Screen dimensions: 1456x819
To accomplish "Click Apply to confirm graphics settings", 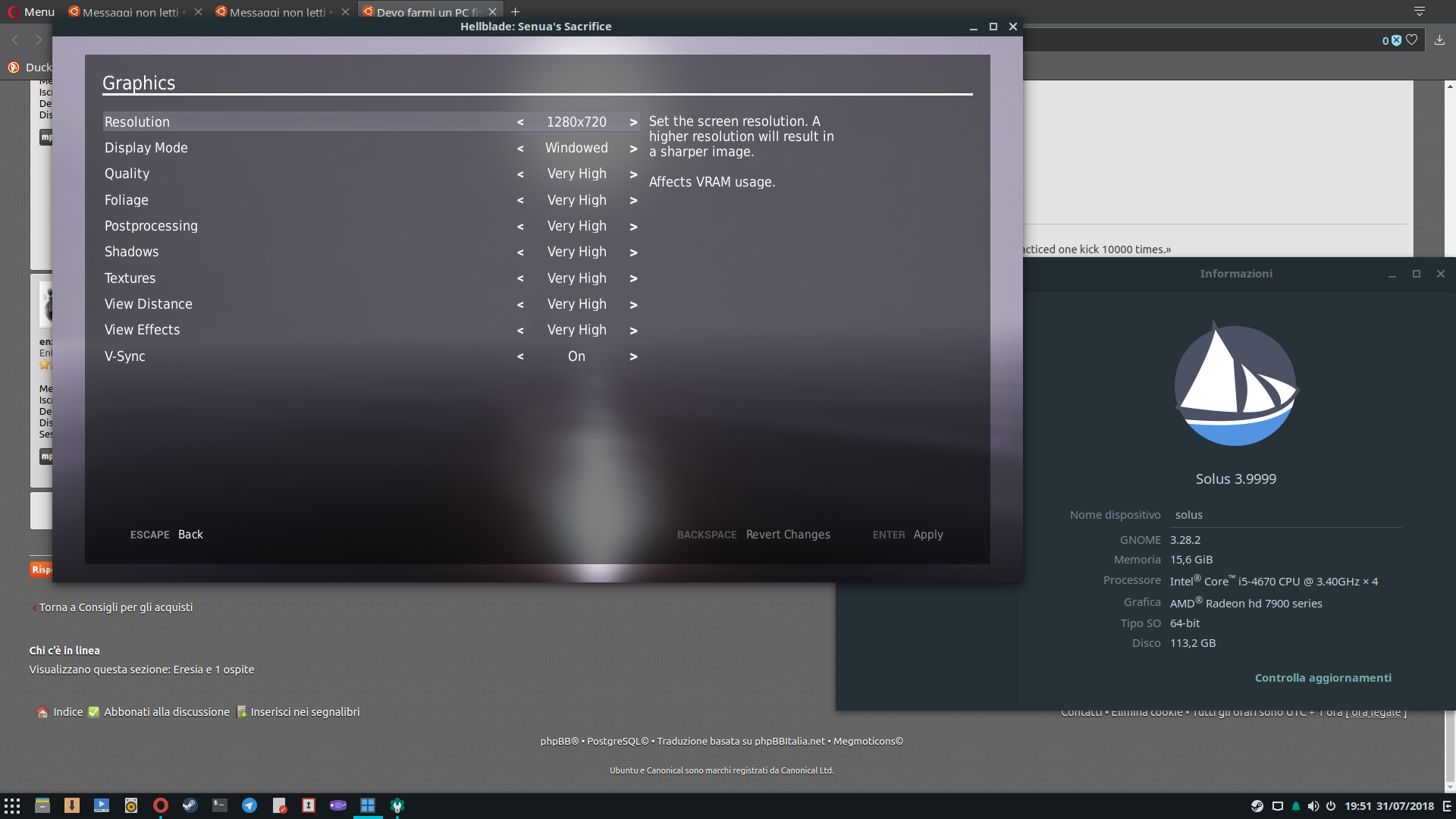I will 927,535.
